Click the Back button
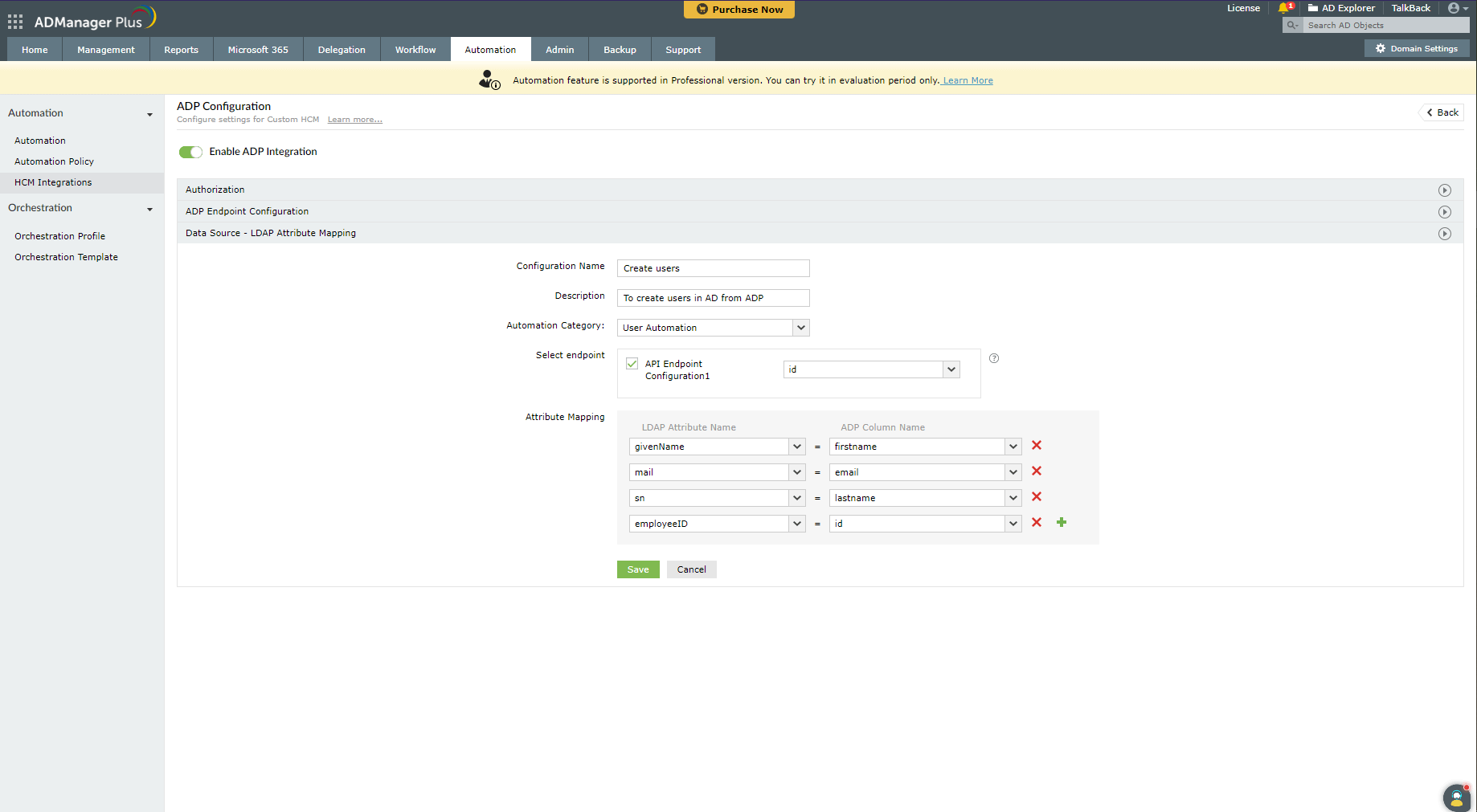This screenshot has width=1477, height=812. pyautogui.click(x=1442, y=112)
